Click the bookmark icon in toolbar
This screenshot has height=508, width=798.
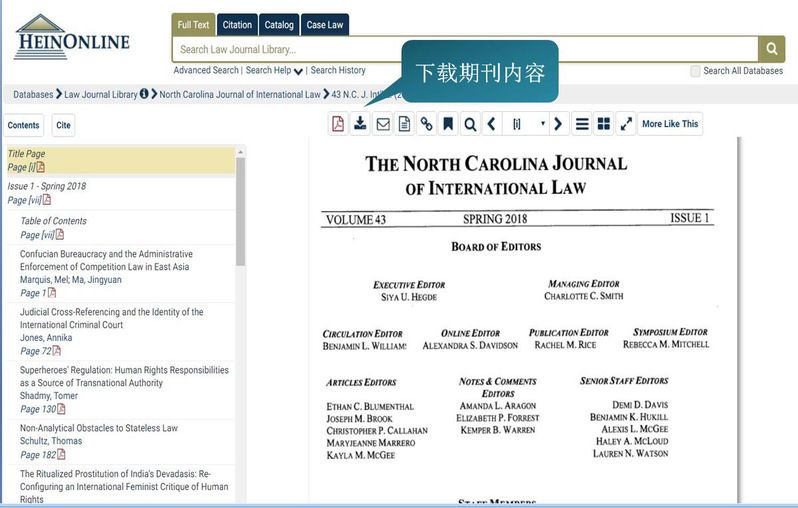pyautogui.click(x=448, y=124)
